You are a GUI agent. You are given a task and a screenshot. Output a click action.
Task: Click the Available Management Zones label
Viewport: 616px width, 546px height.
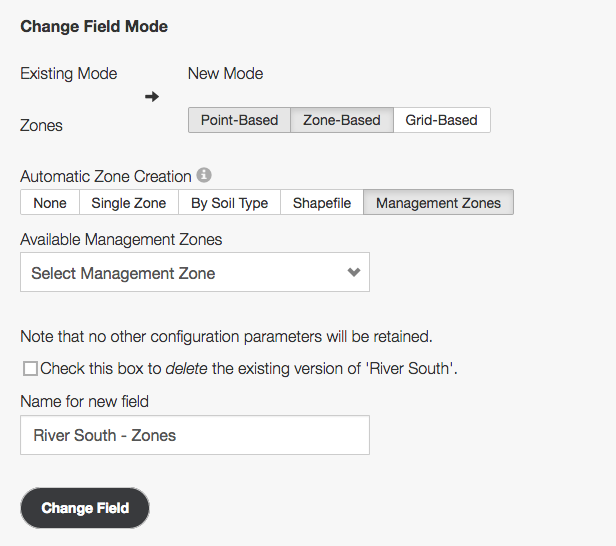tap(121, 239)
